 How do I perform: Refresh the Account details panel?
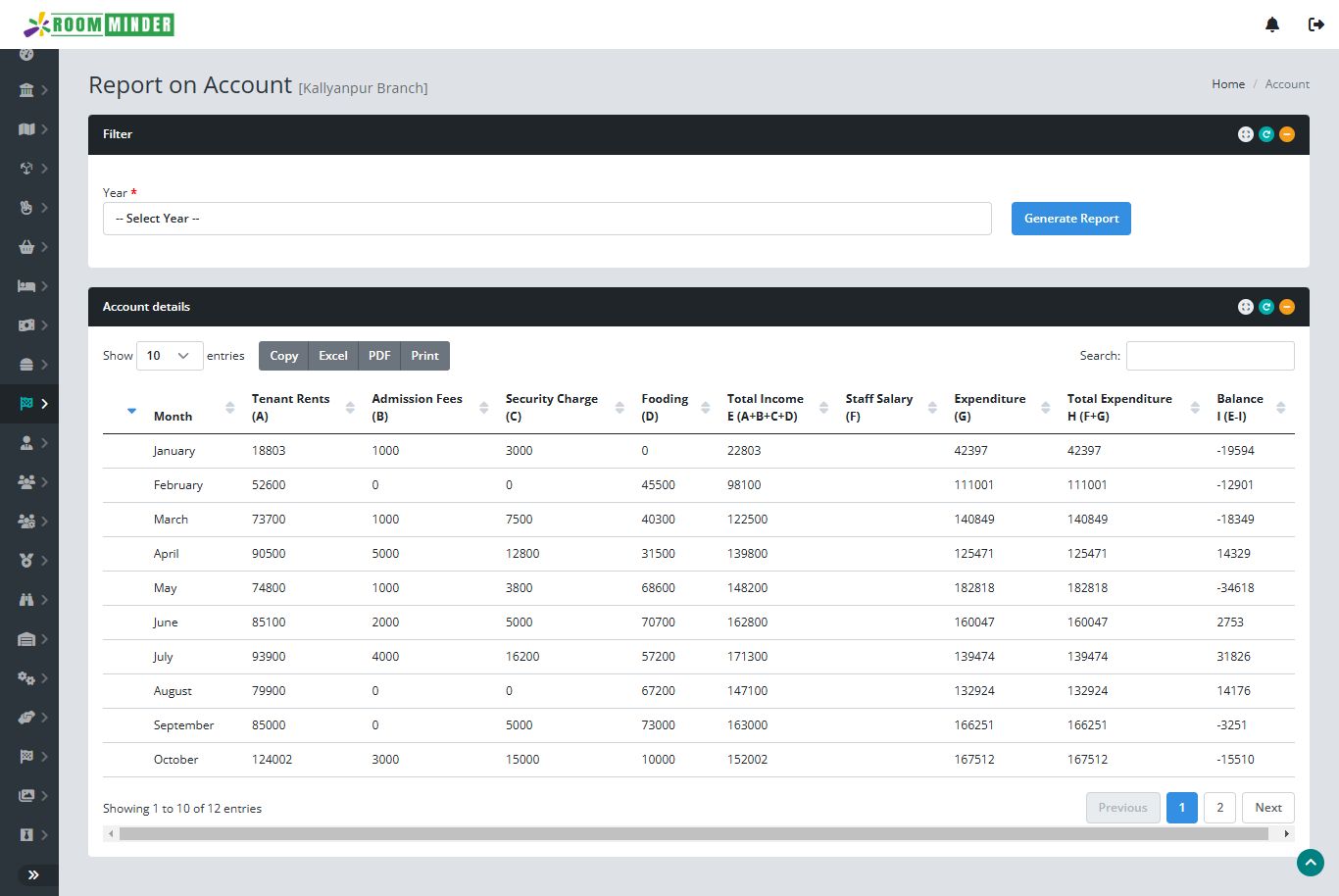pyautogui.click(x=1266, y=307)
